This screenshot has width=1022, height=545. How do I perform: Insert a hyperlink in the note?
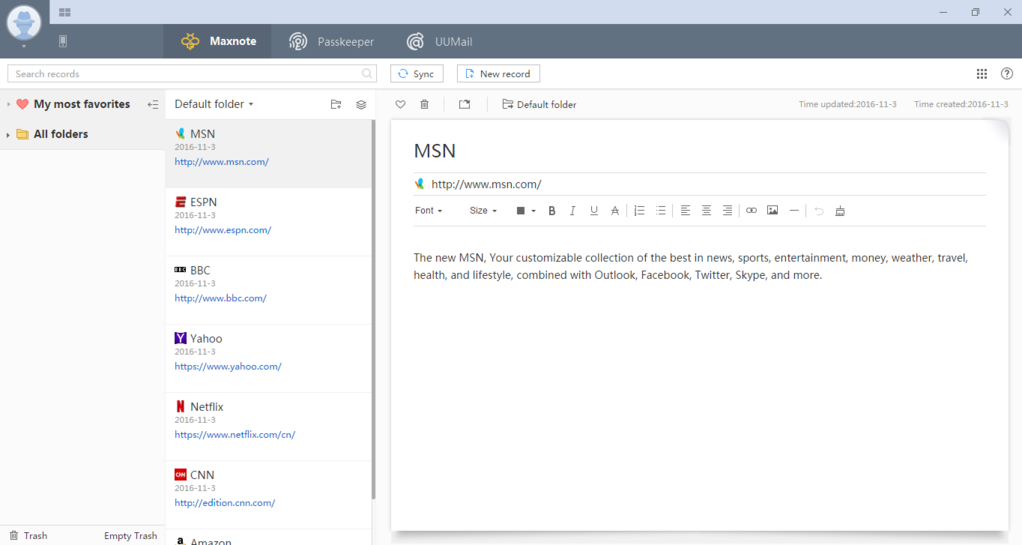click(x=751, y=211)
